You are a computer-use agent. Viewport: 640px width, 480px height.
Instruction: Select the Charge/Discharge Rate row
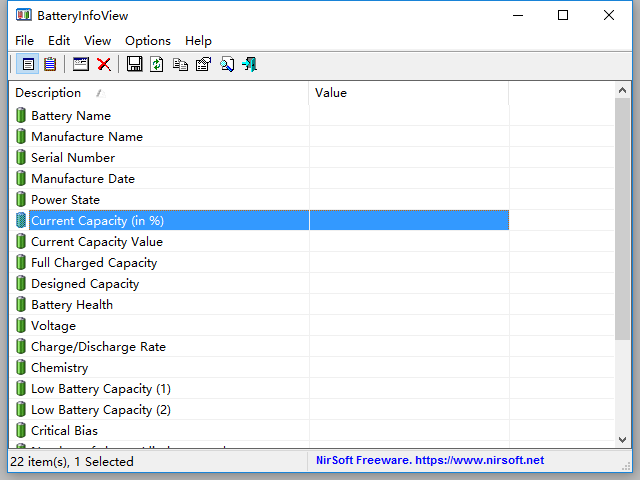pyautogui.click(x=98, y=347)
